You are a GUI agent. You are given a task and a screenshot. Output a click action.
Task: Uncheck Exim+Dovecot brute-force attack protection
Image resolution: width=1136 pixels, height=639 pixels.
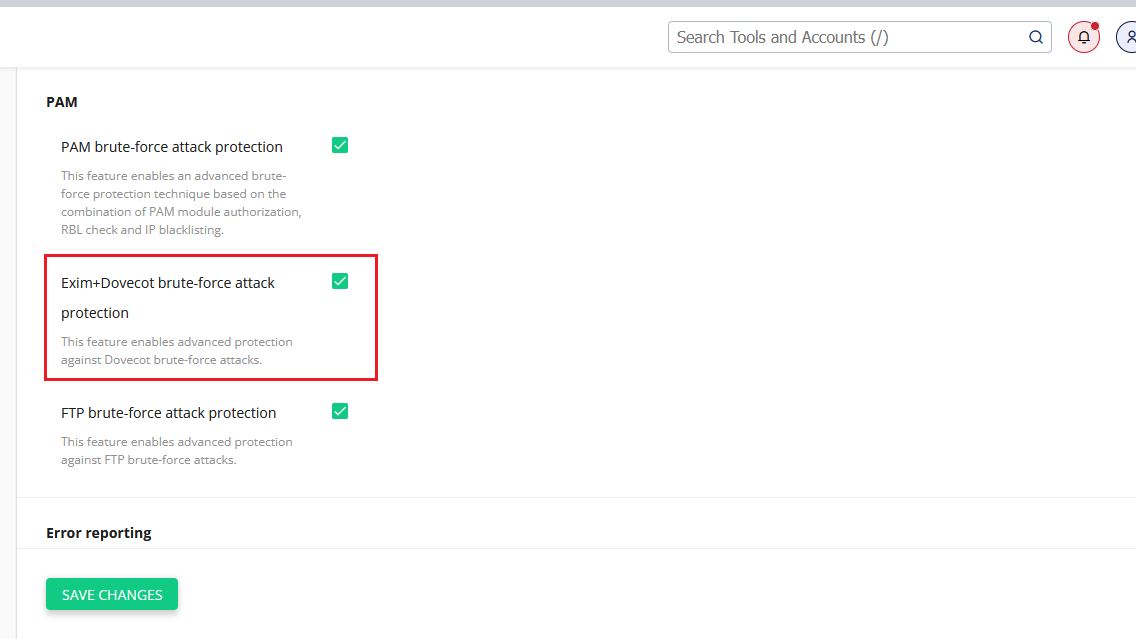click(340, 282)
